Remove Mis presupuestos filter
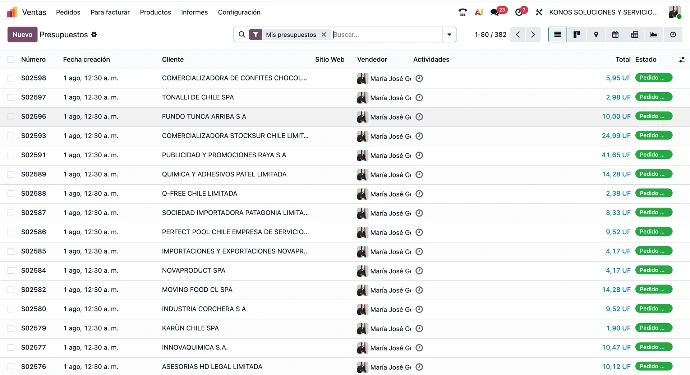690x375 pixels. coord(324,34)
